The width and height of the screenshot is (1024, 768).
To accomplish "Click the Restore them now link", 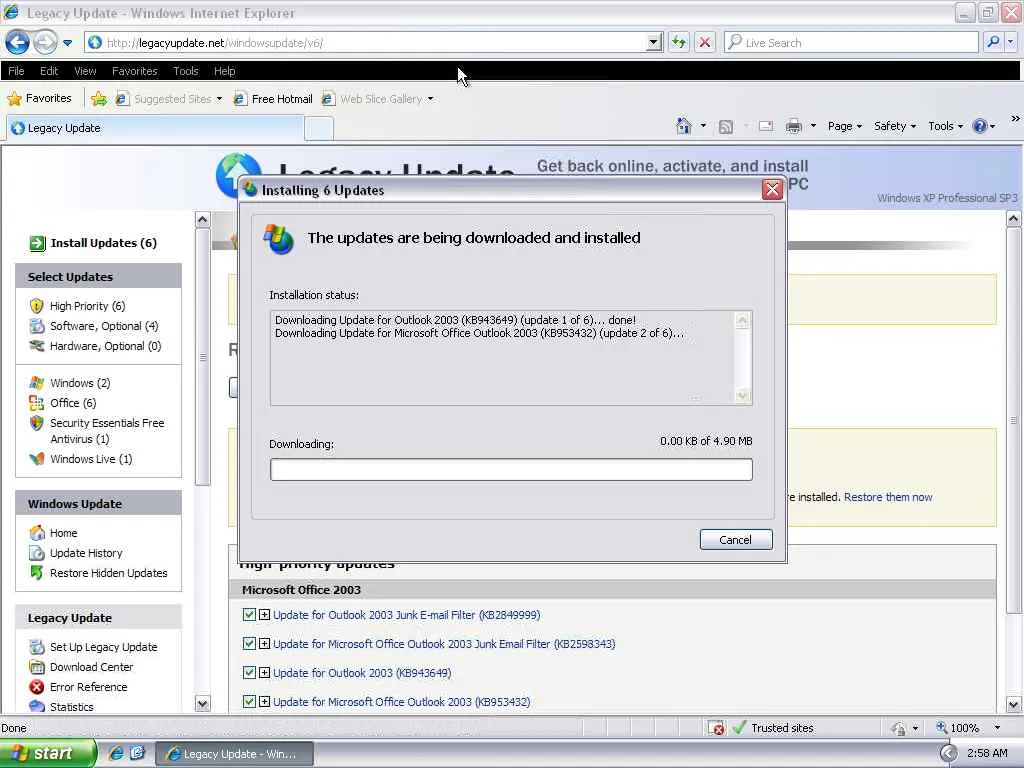I will point(888,497).
